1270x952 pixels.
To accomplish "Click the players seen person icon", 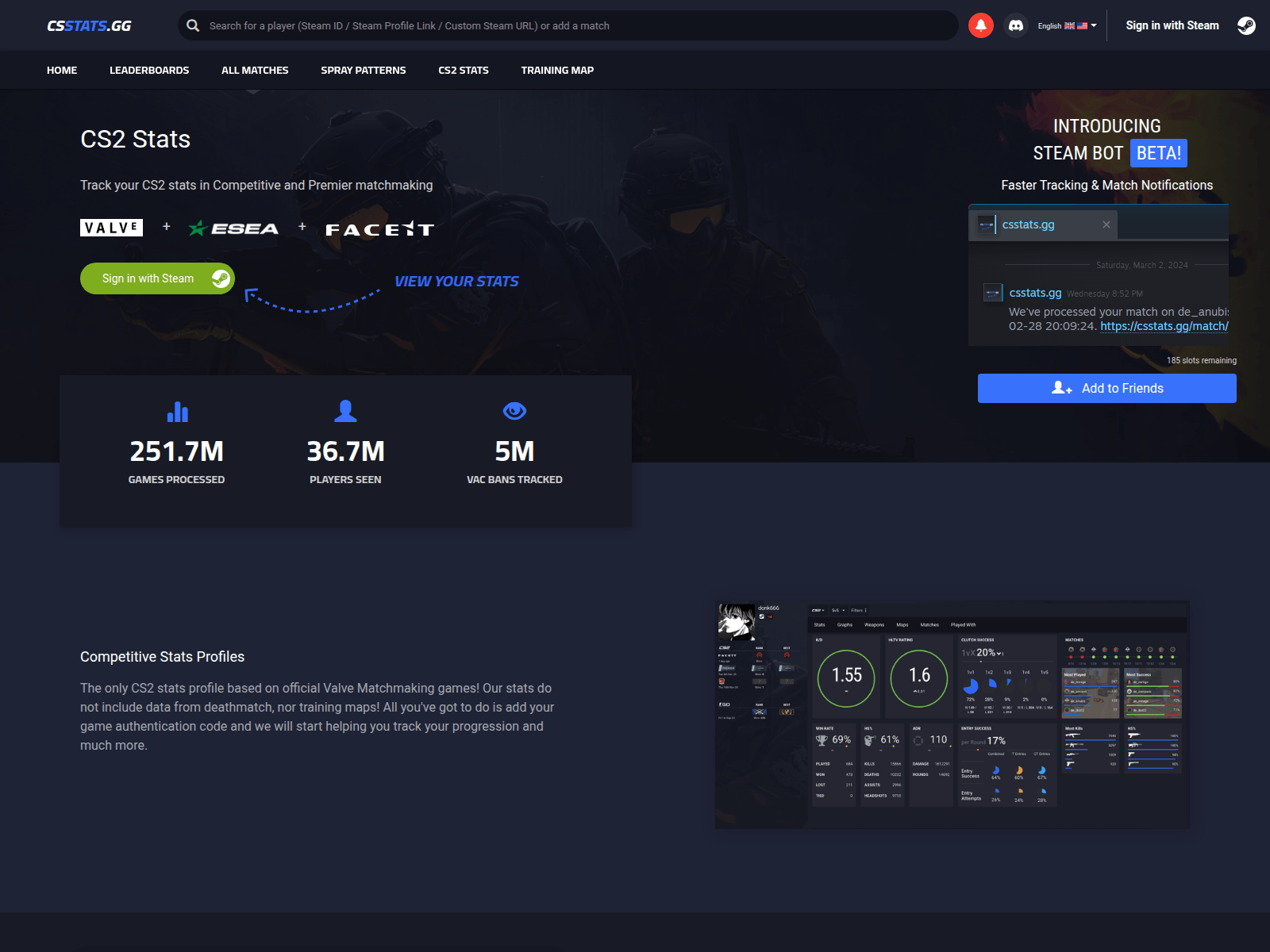I will coord(345,411).
